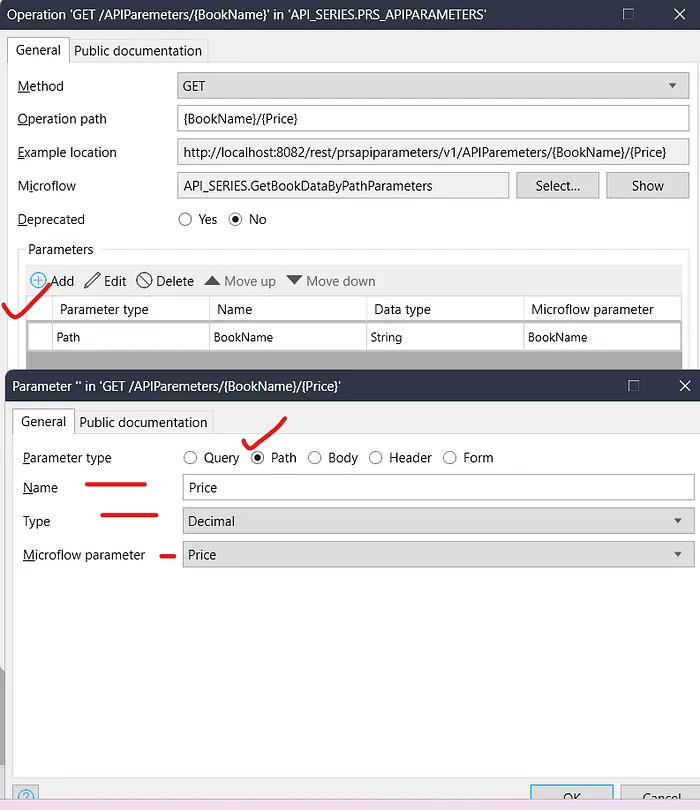Switch to Public documentation tab in Parameter dialog

click(143, 422)
